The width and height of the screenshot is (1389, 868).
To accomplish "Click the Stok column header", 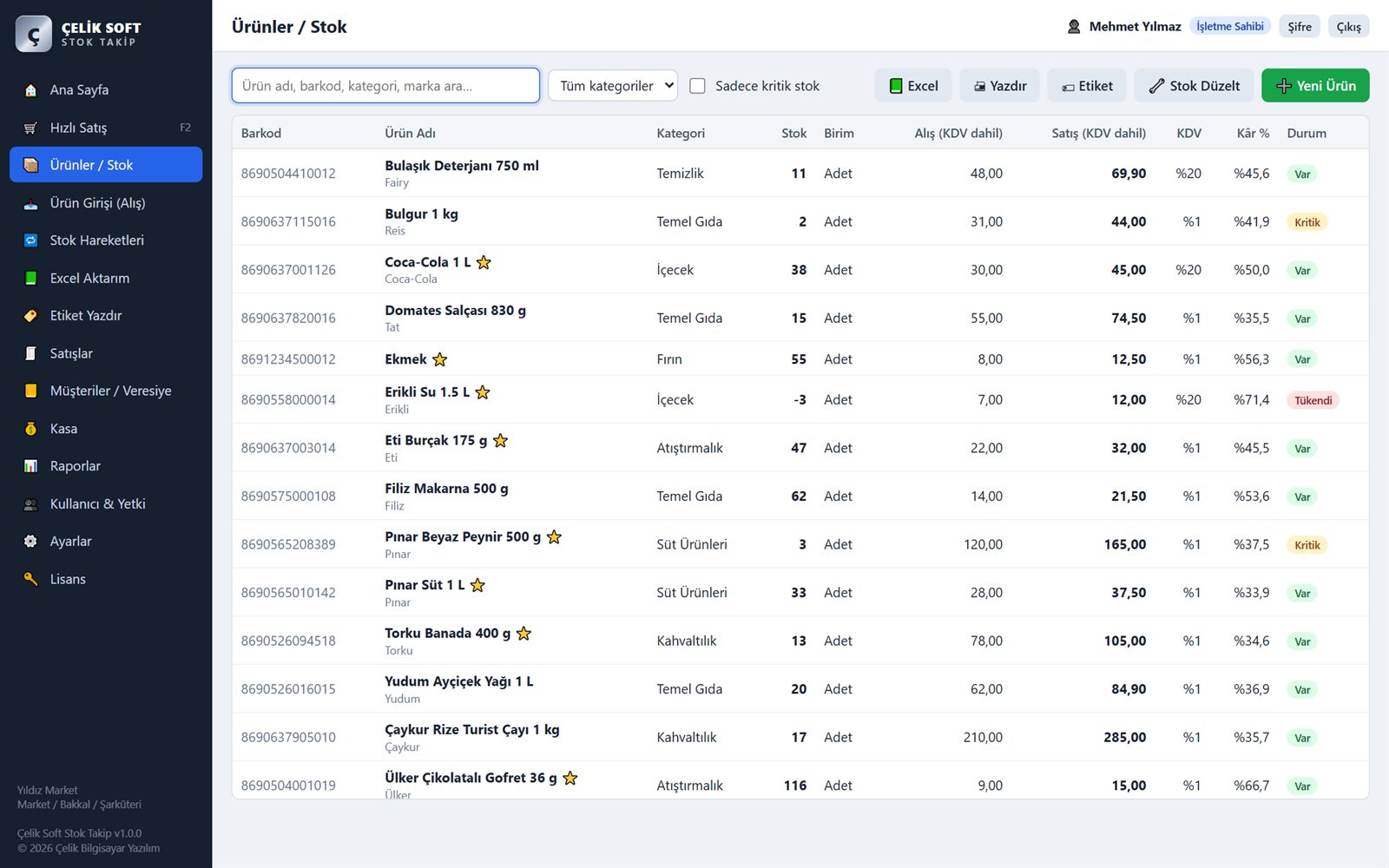I will [x=793, y=134].
